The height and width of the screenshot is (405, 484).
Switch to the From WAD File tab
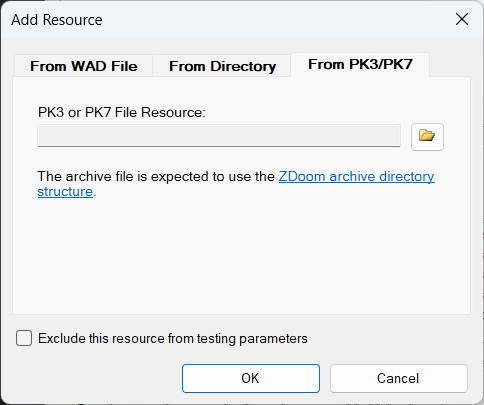84,66
